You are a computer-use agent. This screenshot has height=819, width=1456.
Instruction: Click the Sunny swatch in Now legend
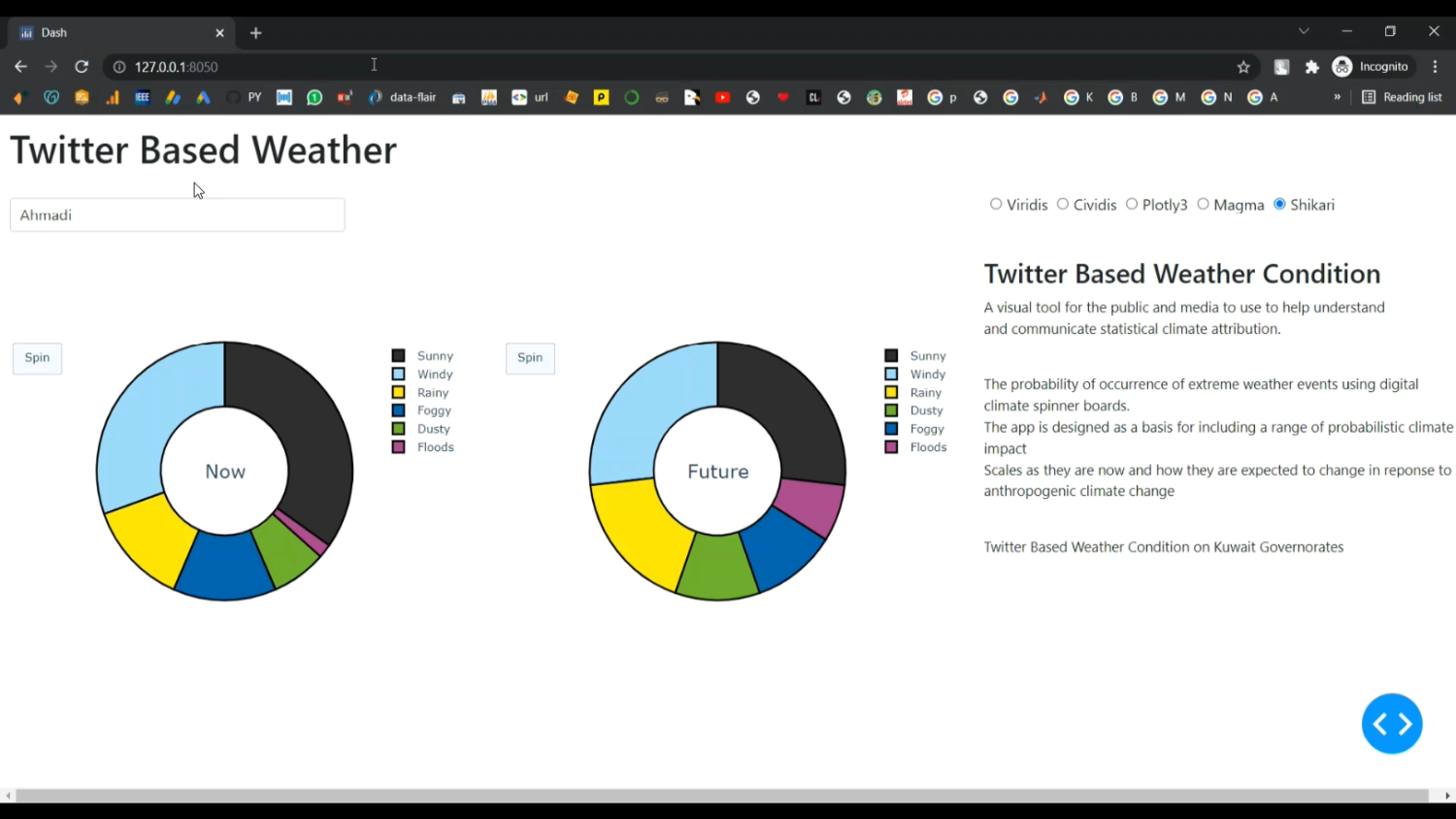[398, 356]
